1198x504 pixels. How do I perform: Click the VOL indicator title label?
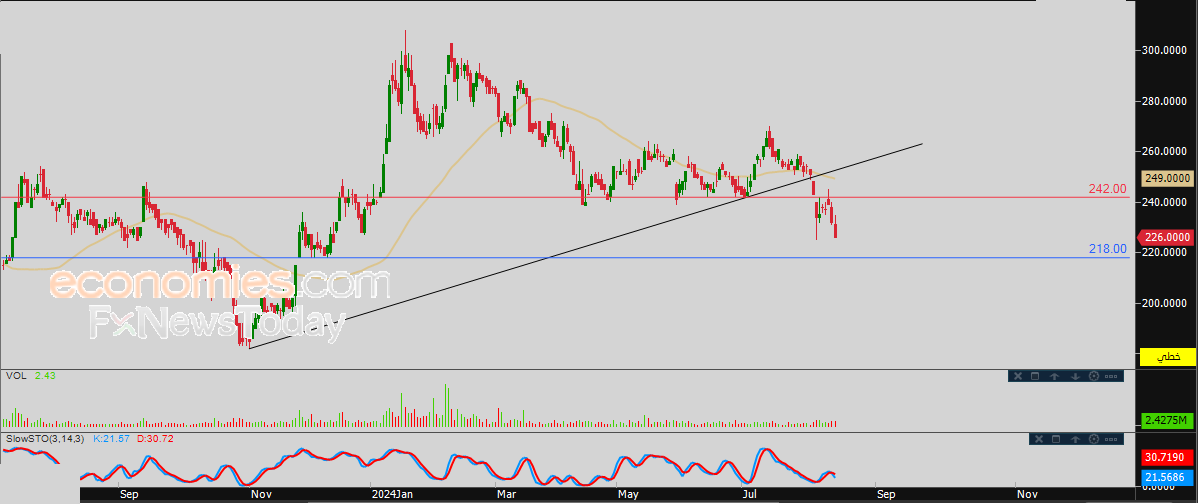15,376
